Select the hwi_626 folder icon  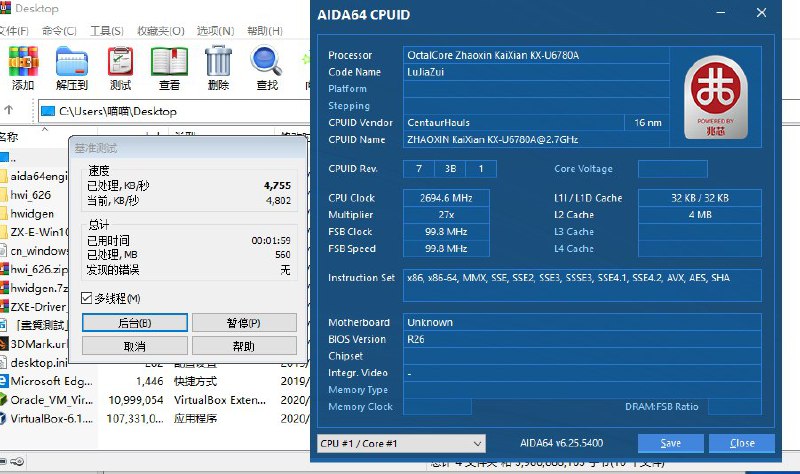click(x=4, y=195)
